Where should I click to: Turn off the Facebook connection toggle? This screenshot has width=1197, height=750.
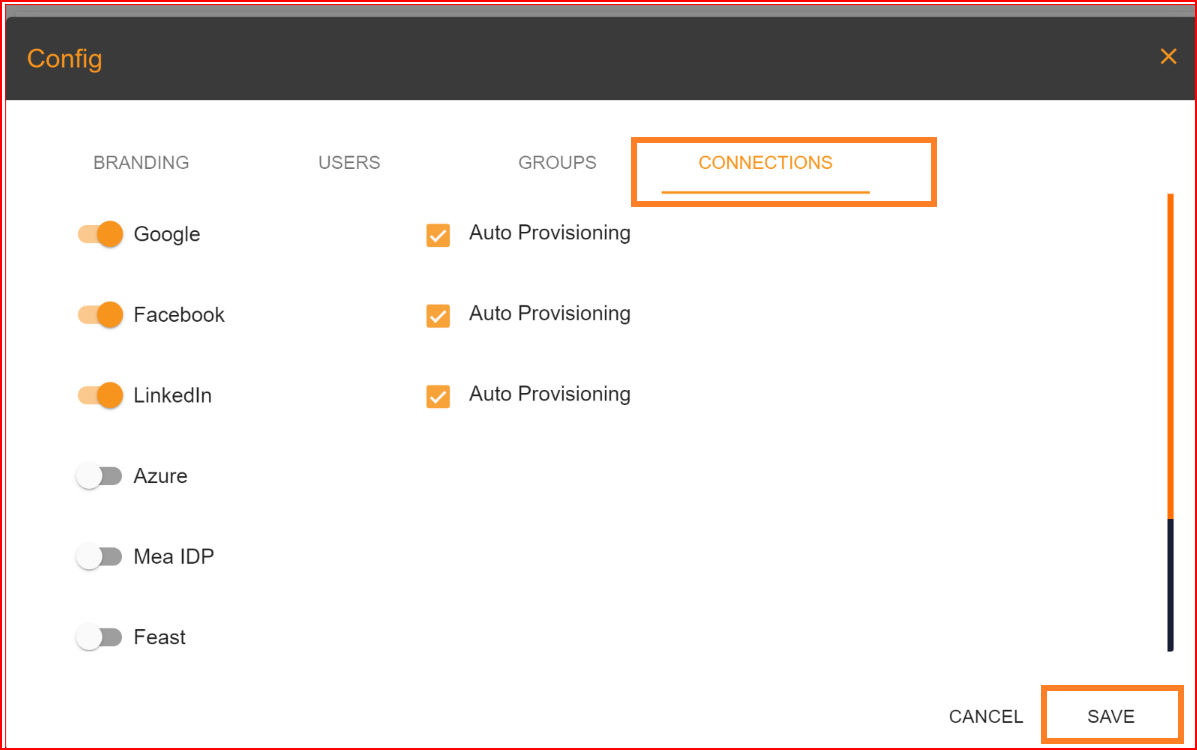[100, 315]
